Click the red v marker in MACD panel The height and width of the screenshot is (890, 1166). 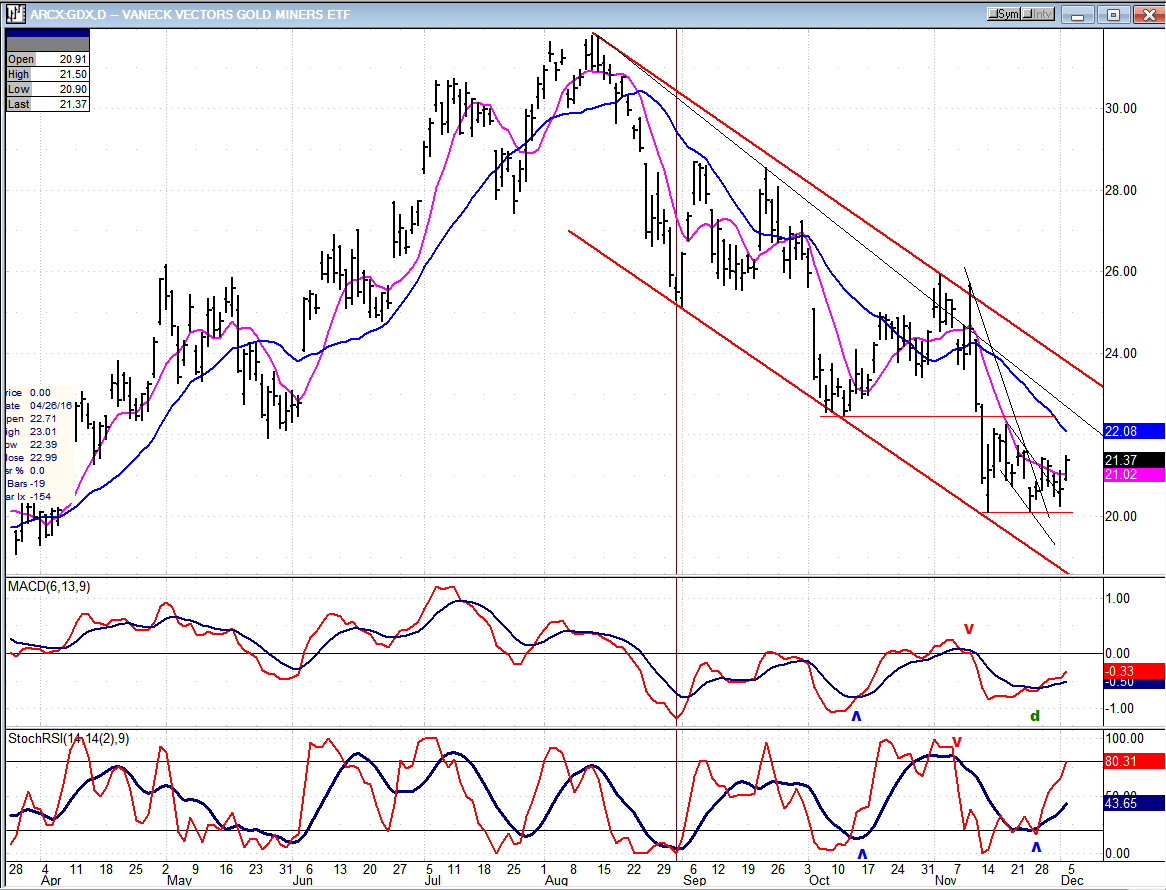[x=968, y=629]
